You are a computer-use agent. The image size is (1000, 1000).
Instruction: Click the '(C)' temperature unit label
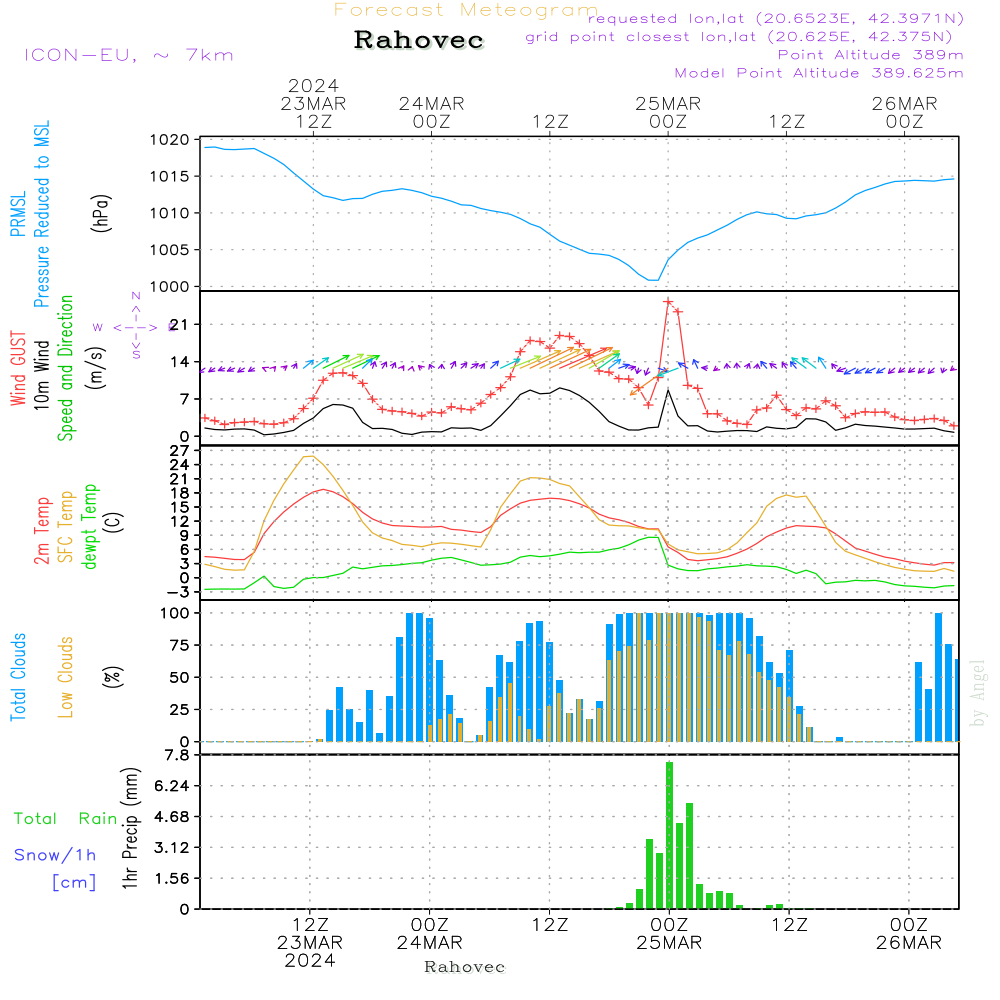click(x=114, y=522)
